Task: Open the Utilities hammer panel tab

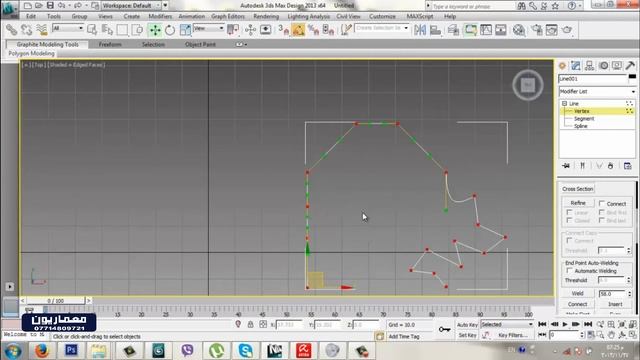Action: 630,65
